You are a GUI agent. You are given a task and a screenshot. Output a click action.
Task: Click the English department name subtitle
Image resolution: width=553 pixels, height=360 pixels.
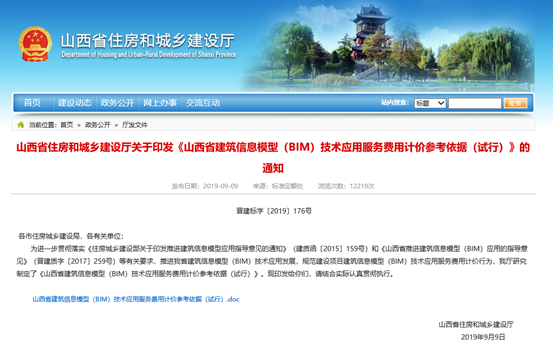point(149,55)
